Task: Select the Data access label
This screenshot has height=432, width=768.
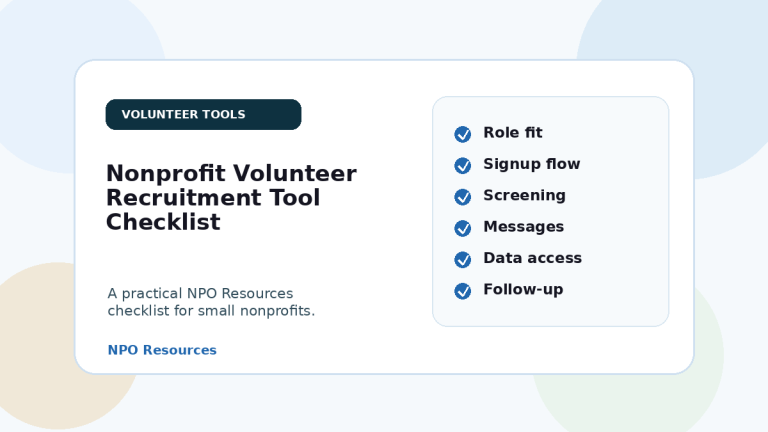Action: point(532,258)
